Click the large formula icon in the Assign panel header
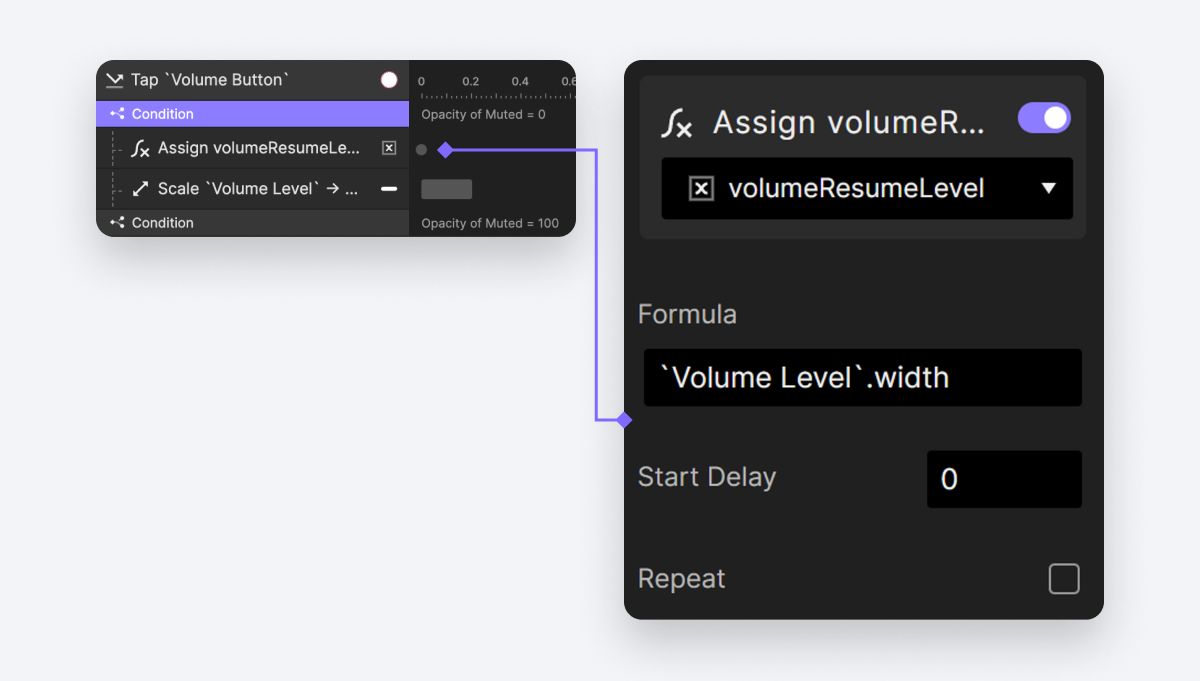 click(677, 124)
